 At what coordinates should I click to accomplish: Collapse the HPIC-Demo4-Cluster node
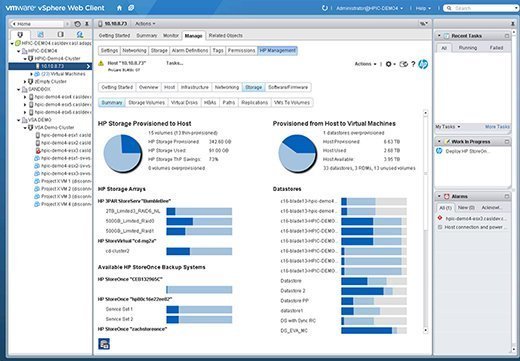click(x=25, y=59)
